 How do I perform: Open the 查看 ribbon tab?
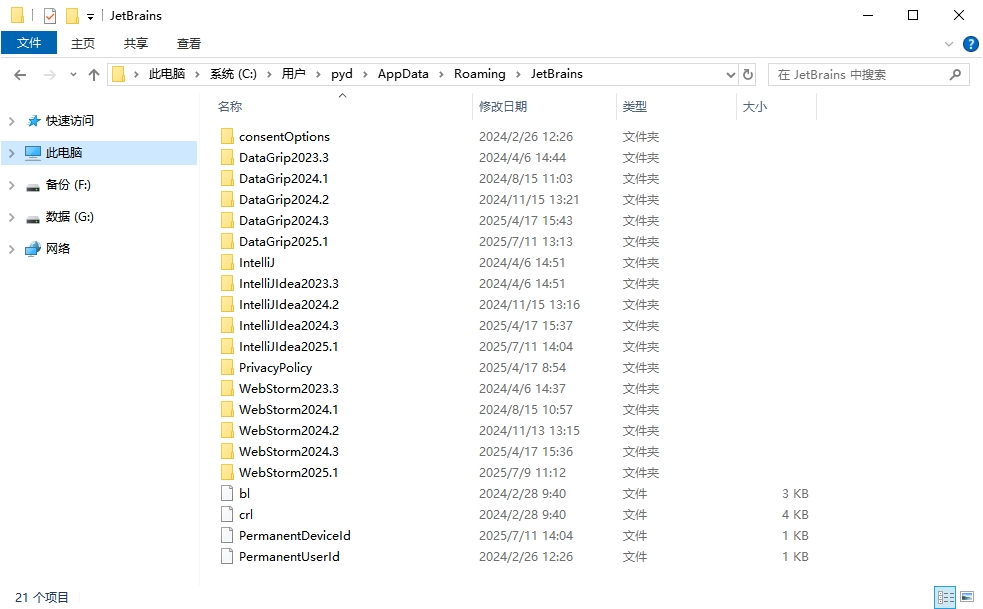189,43
